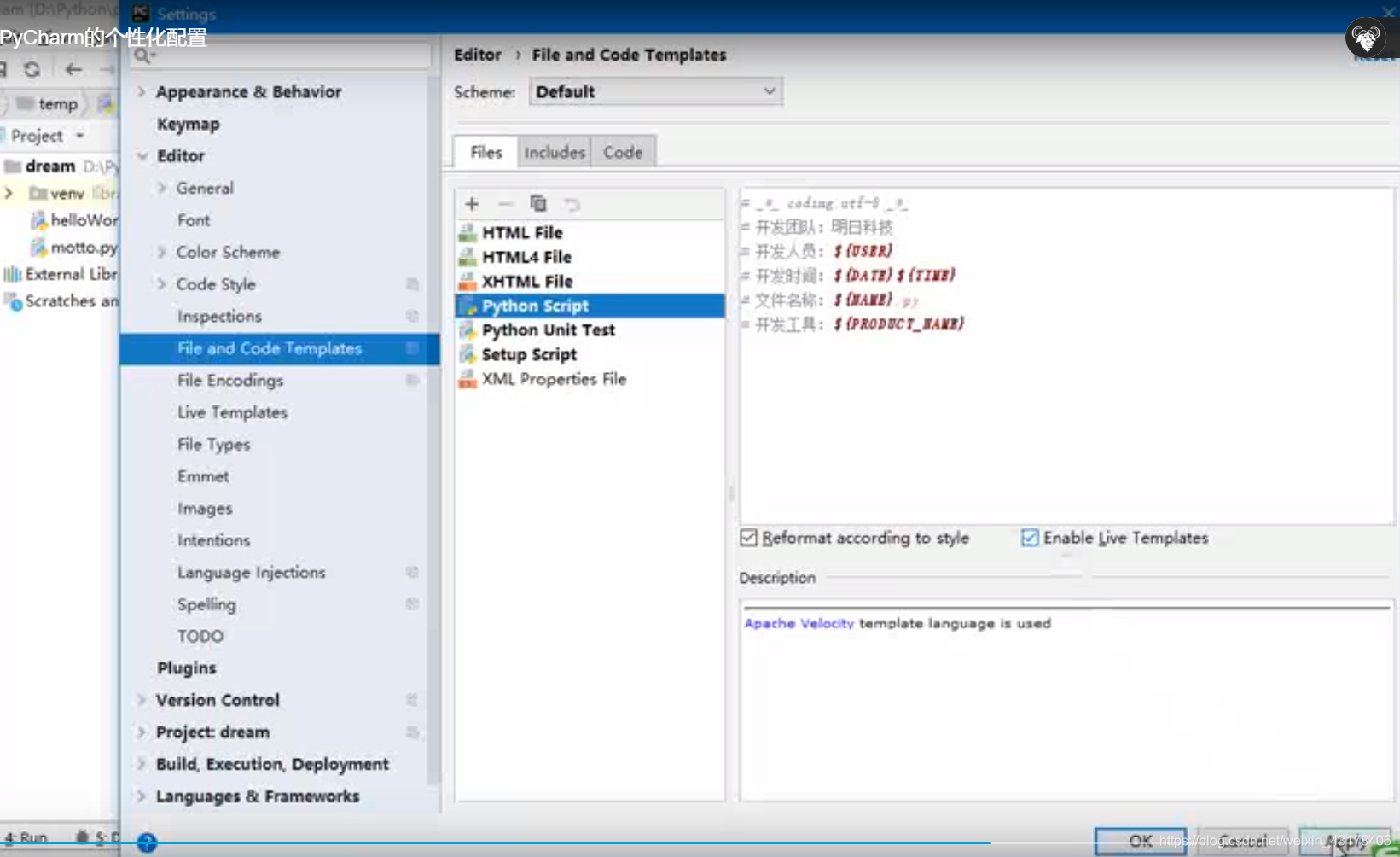Click the Copy Template icon

[x=538, y=203]
